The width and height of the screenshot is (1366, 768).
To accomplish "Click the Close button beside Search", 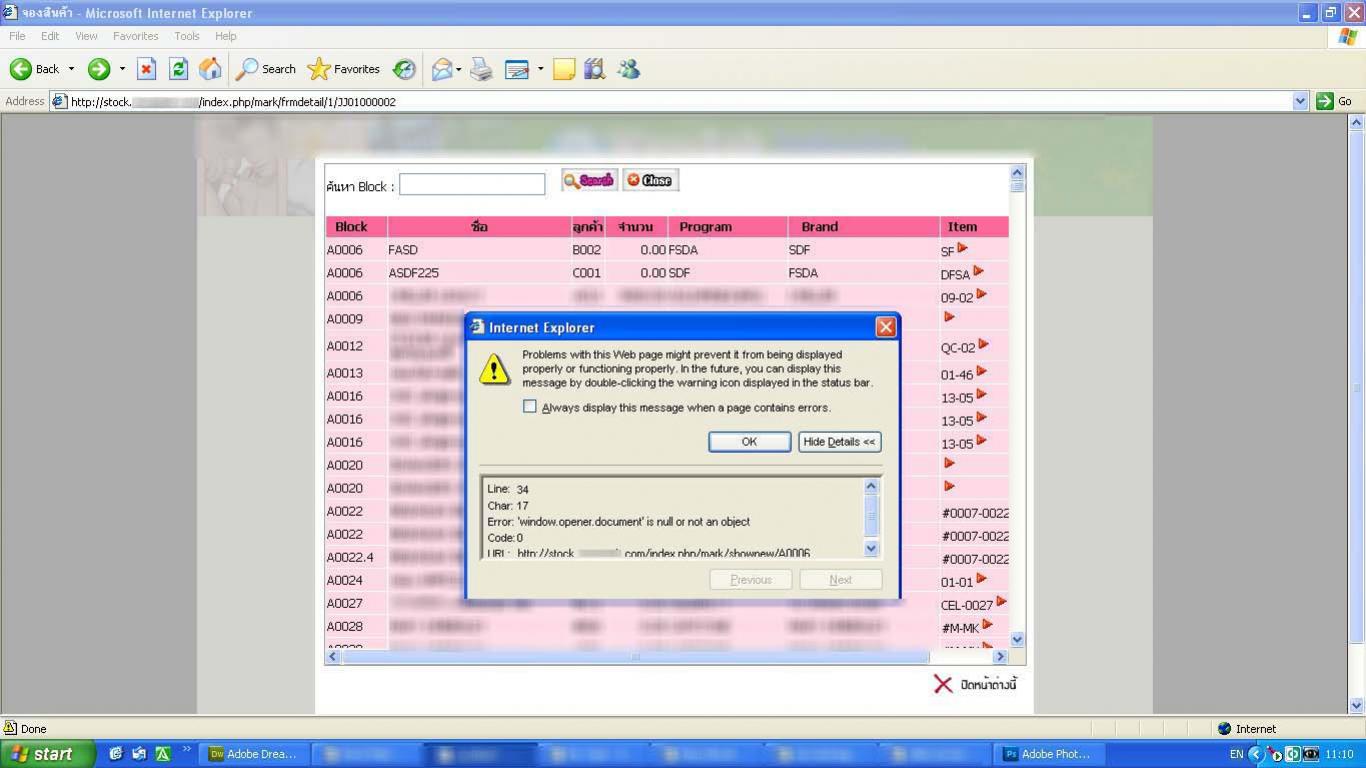I will coord(651,180).
